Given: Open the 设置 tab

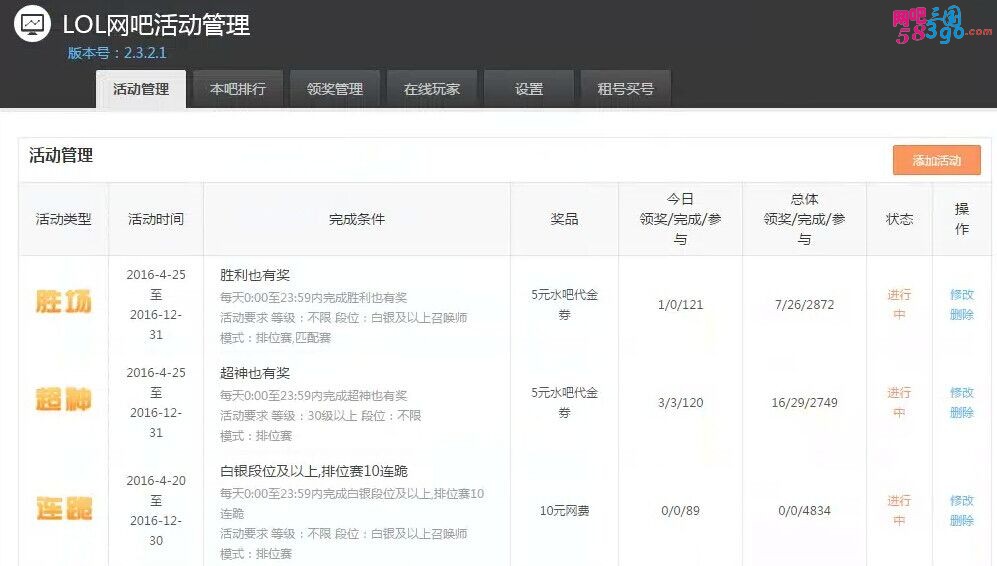Looking at the screenshot, I should [x=529, y=89].
